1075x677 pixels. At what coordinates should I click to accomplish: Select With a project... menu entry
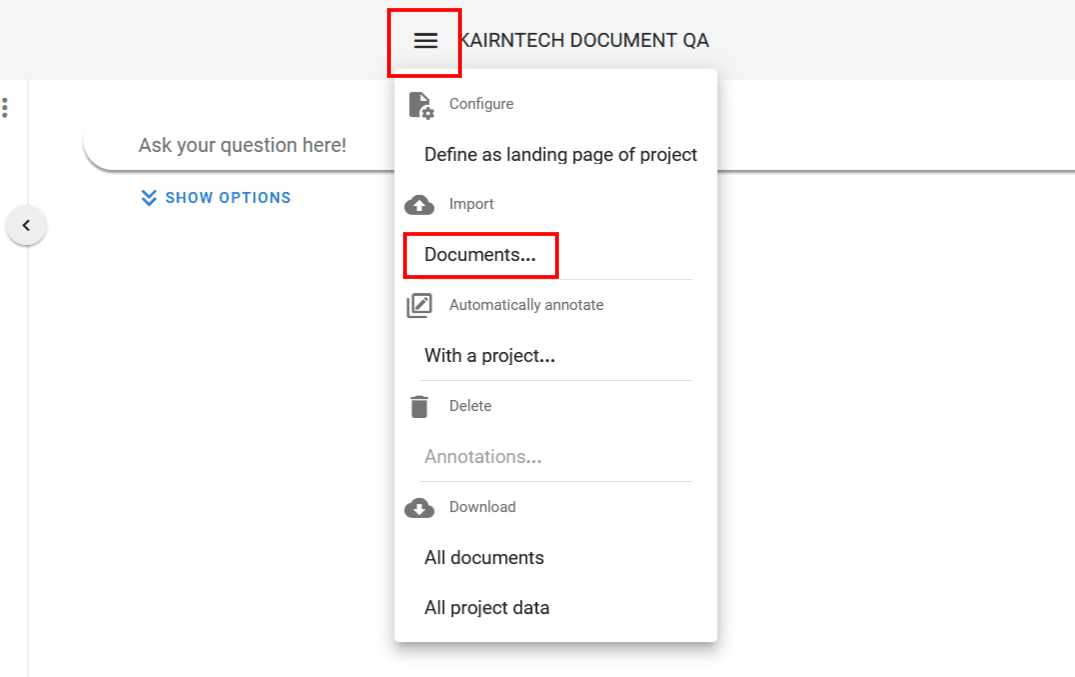click(x=489, y=355)
